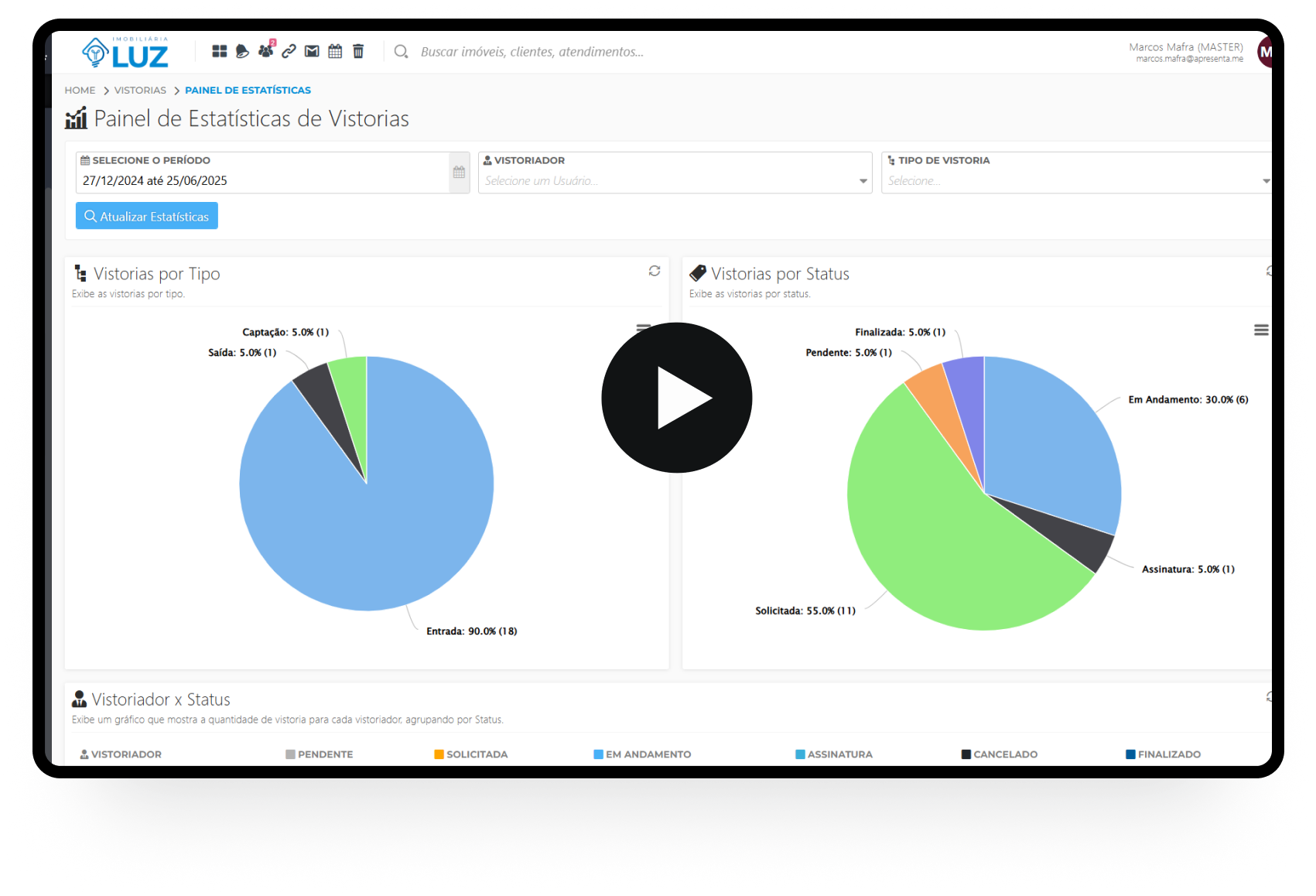
Task: Open the calendar icon in top toolbar
Action: (x=335, y=51)
